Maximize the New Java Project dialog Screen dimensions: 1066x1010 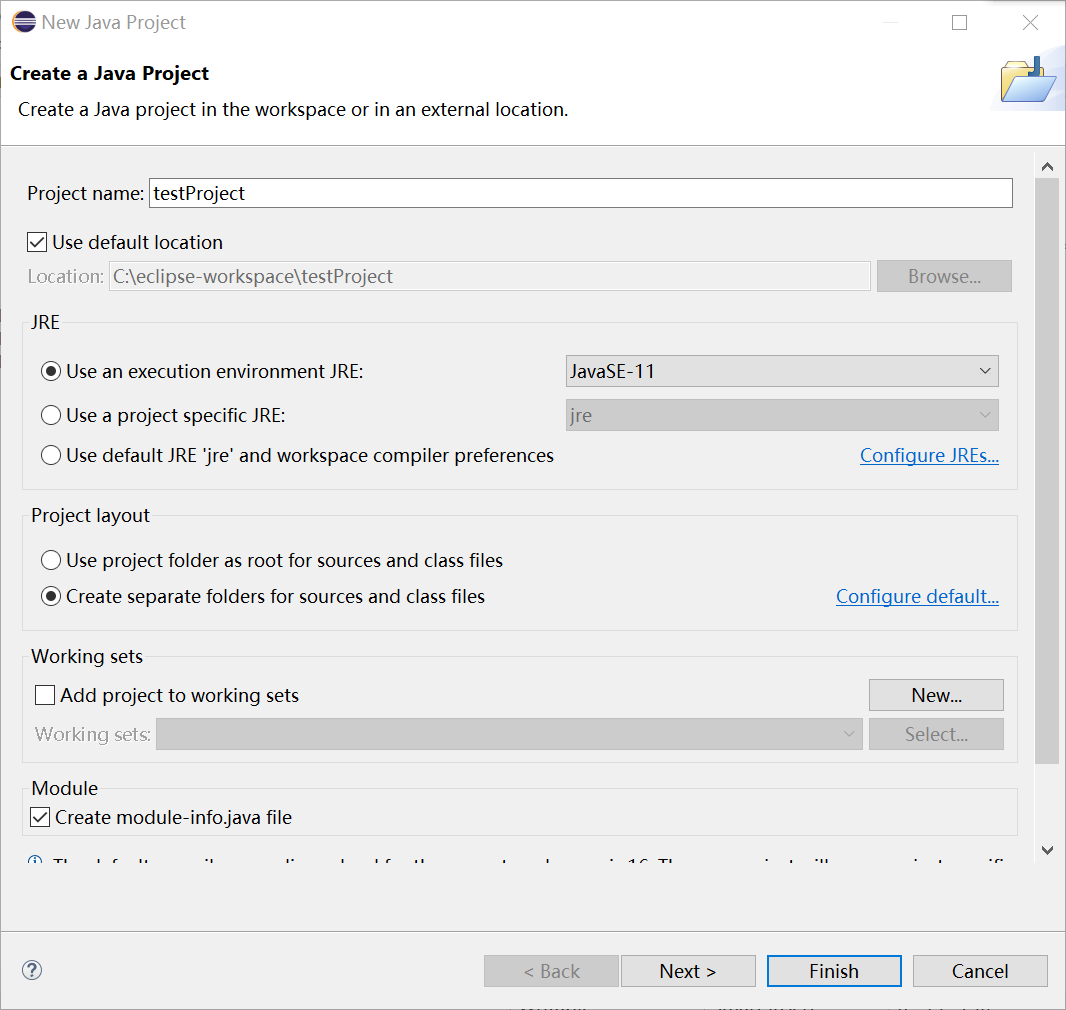coord(959,22)
